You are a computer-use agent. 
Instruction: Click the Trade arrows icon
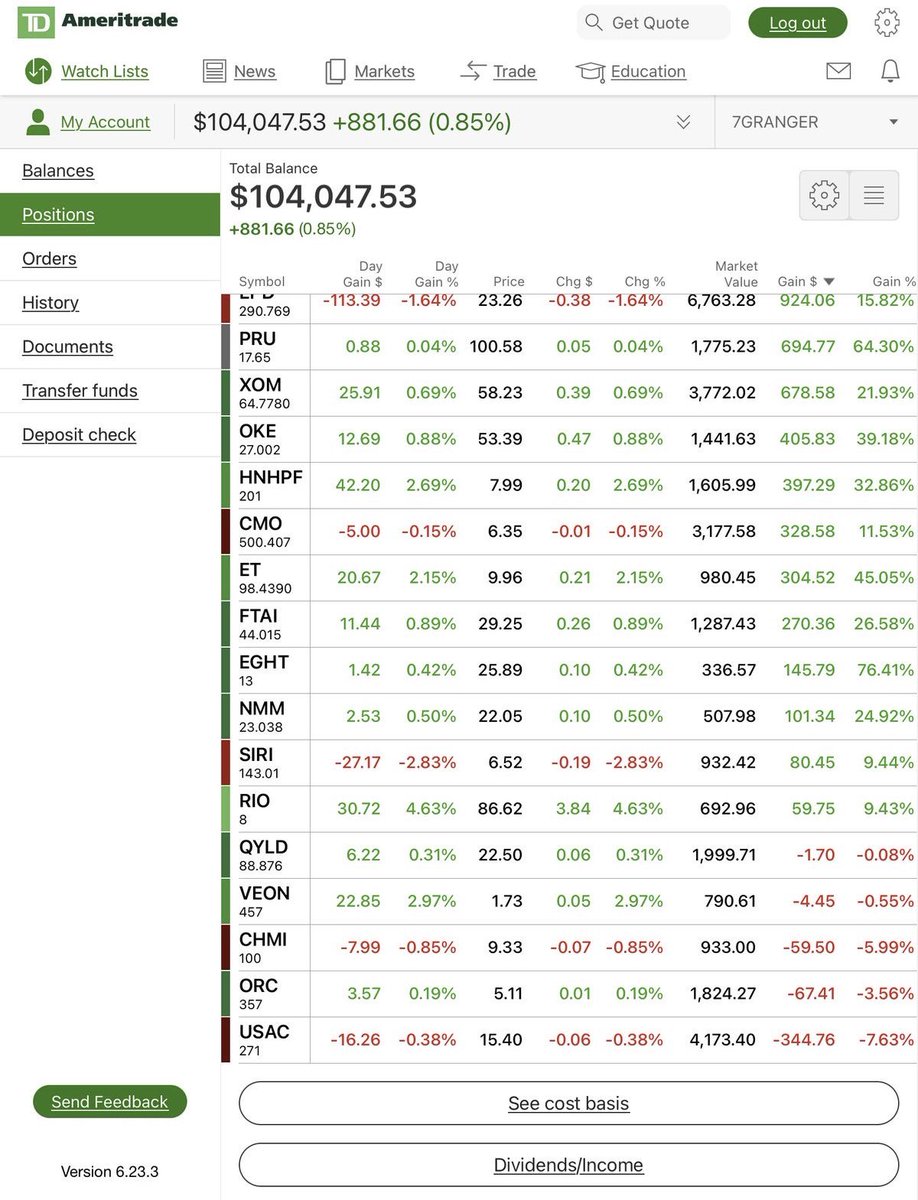(473, 71)
